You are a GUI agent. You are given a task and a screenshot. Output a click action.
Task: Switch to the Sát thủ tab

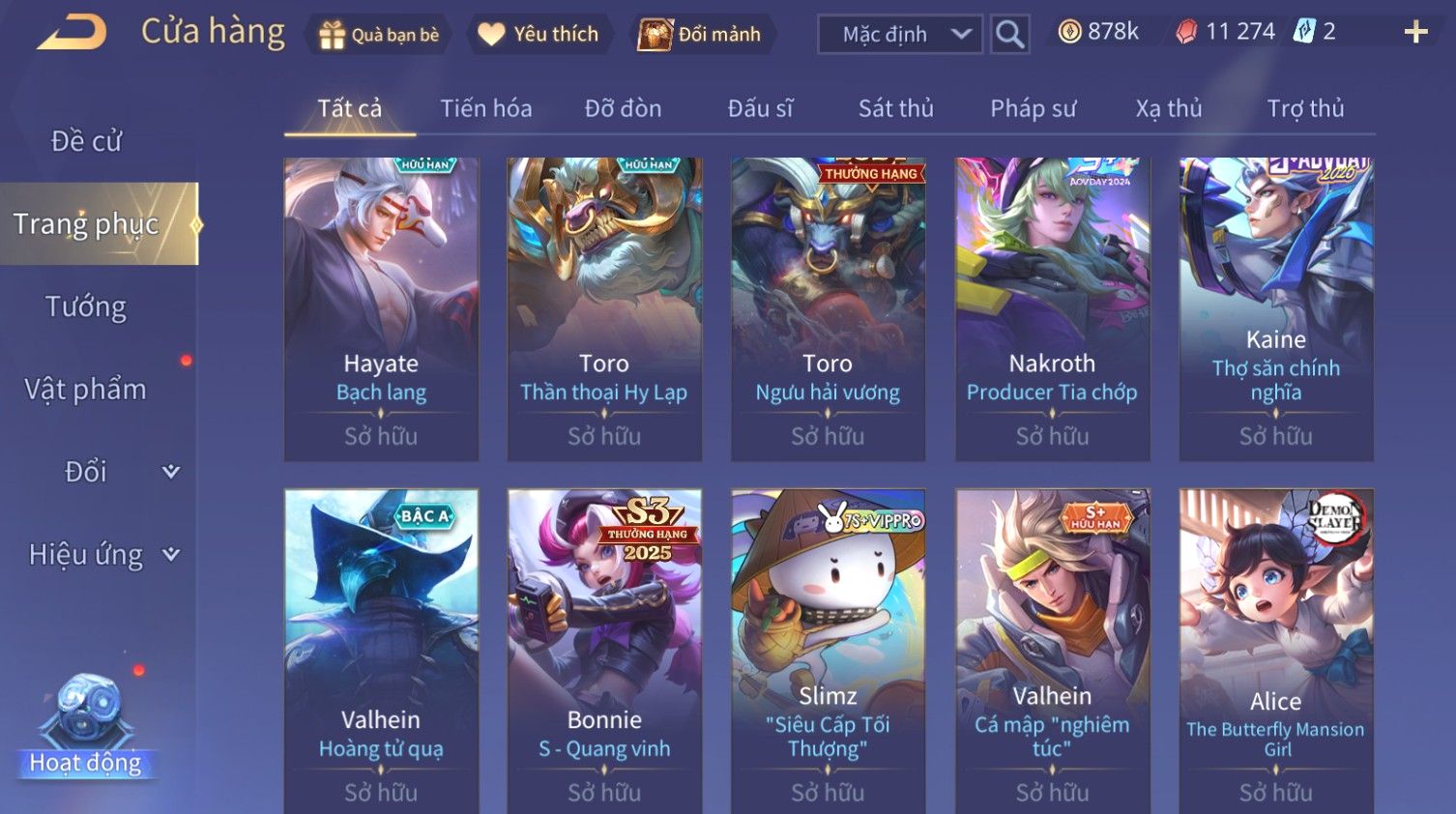tap(896, 108)
